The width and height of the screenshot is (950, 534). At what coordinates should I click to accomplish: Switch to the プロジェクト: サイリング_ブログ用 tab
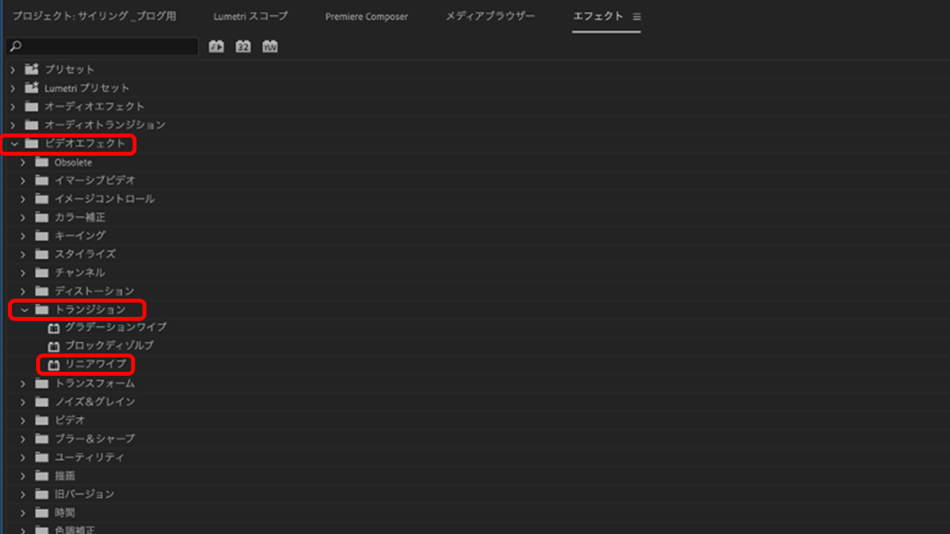tap(95, 16)
